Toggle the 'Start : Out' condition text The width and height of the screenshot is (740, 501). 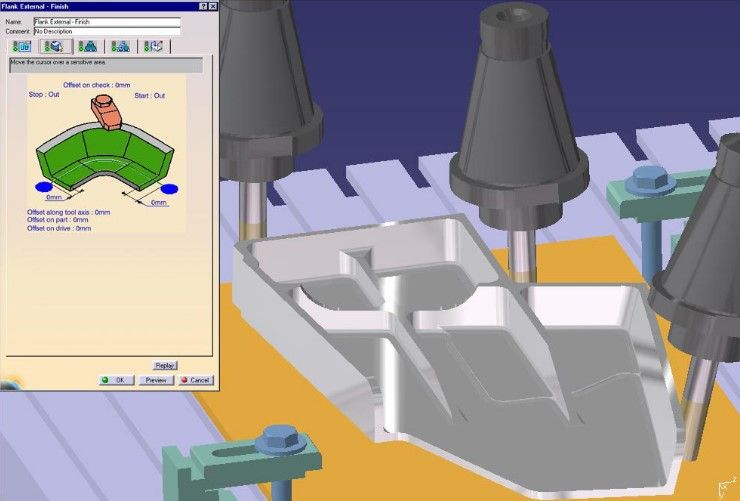tap(148, 95)
